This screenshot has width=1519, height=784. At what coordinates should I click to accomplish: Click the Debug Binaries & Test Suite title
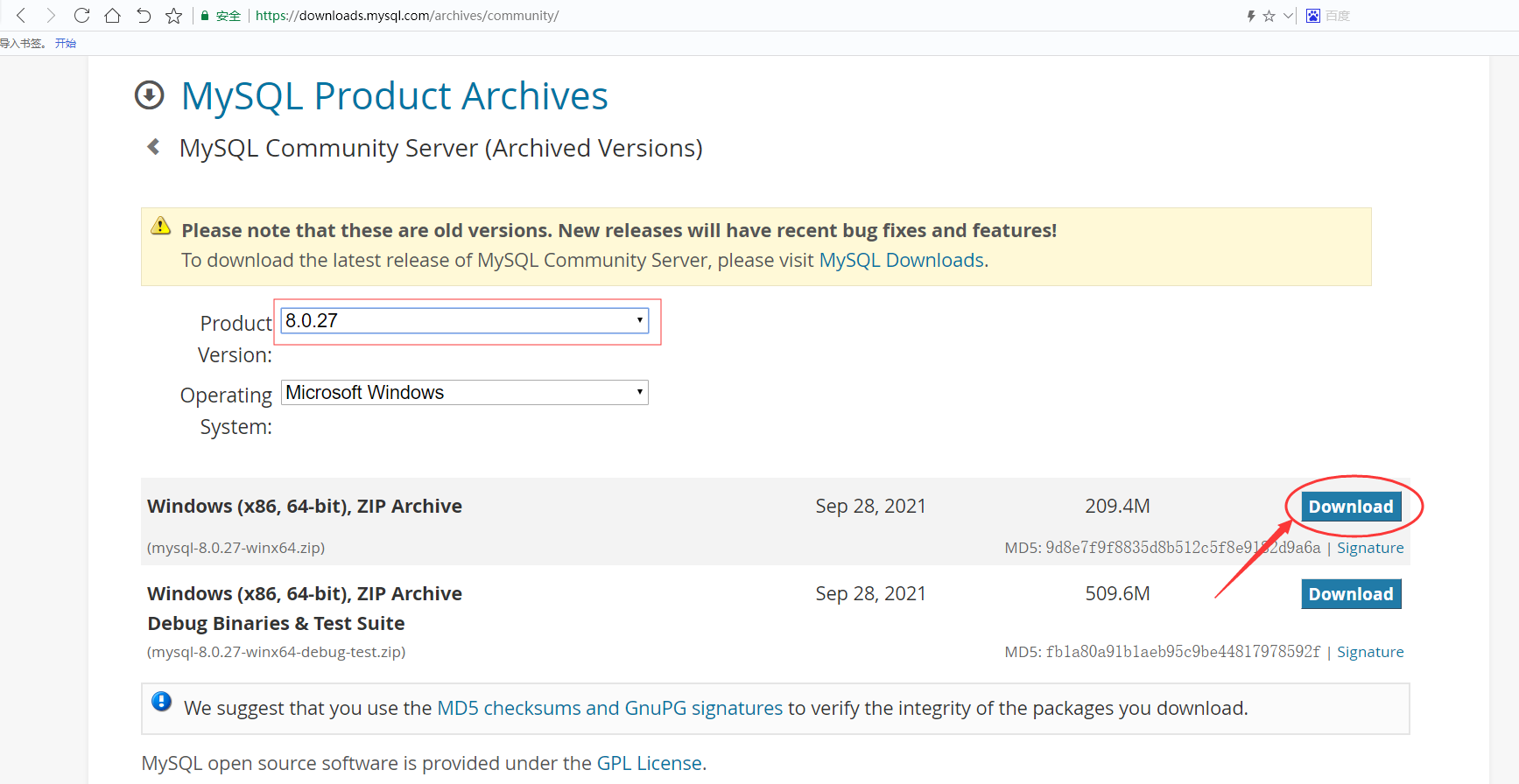point(277,623)
